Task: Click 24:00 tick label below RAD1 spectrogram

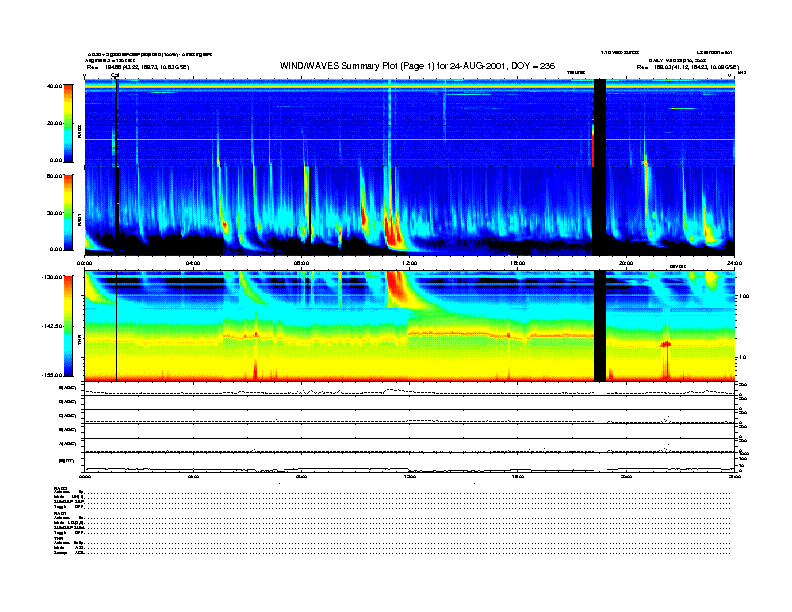Action: [734, 263]
